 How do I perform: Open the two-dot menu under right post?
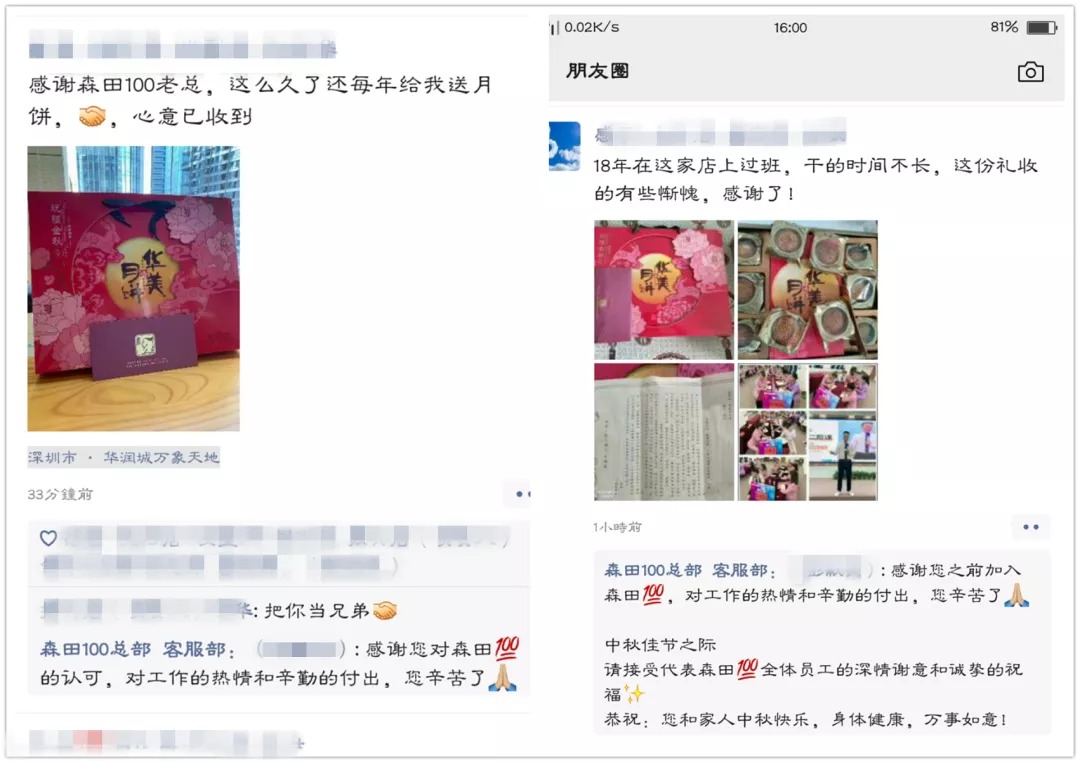point(1030,527)
